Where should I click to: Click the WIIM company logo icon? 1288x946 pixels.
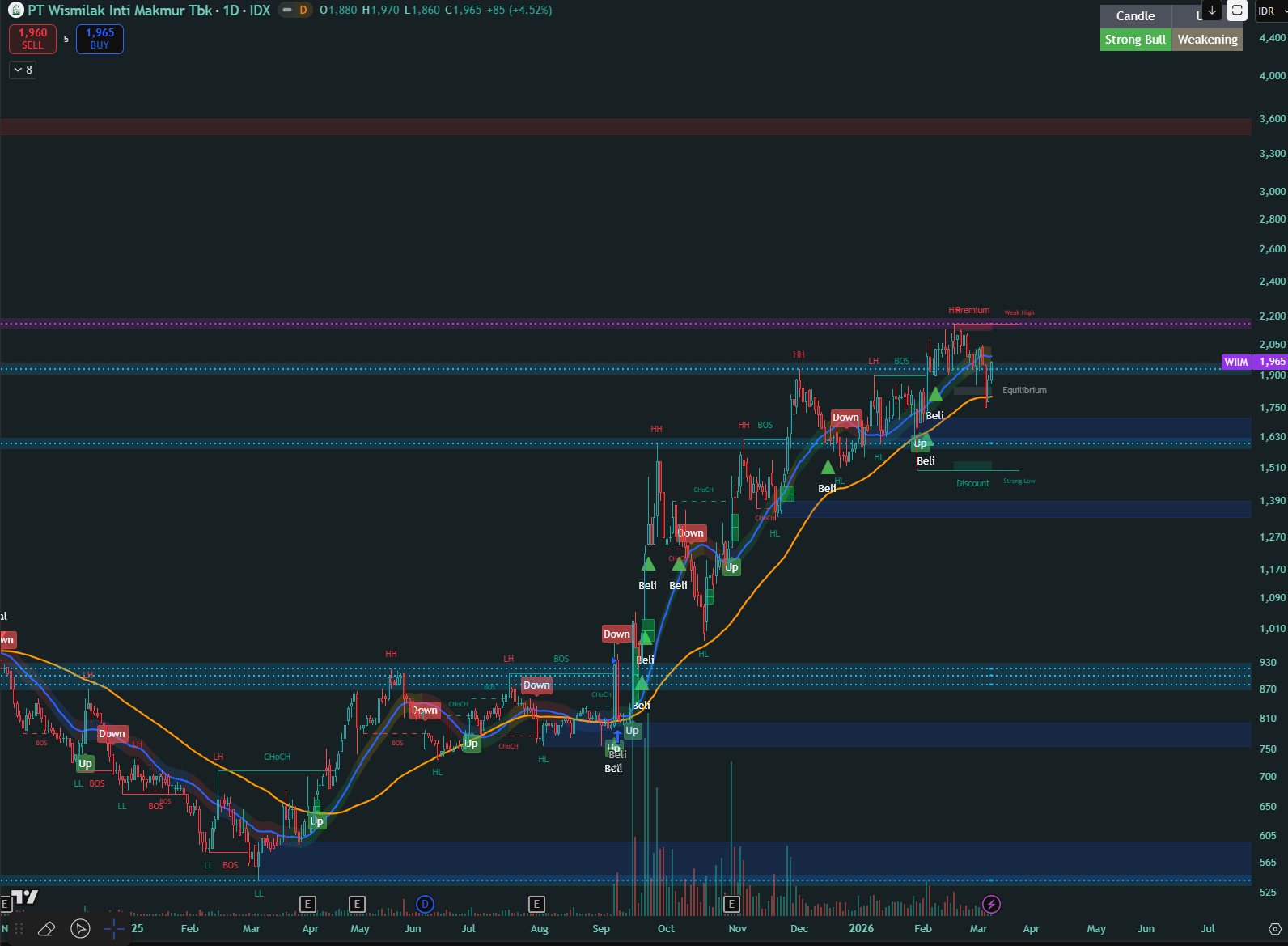click(15, 11)
